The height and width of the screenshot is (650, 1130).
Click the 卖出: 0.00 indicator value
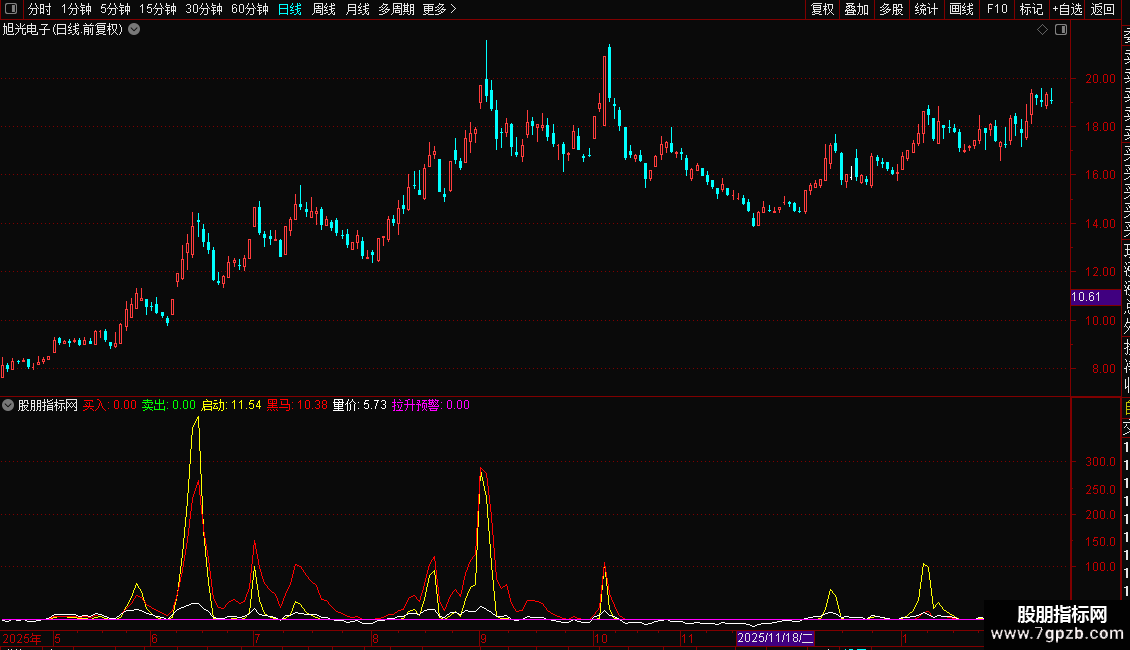169,405
